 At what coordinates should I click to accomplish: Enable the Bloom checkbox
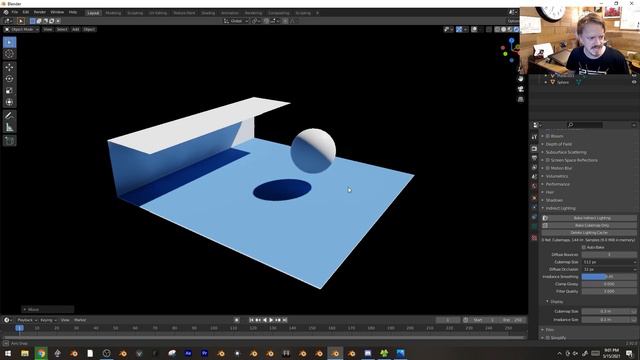[548, 136]
